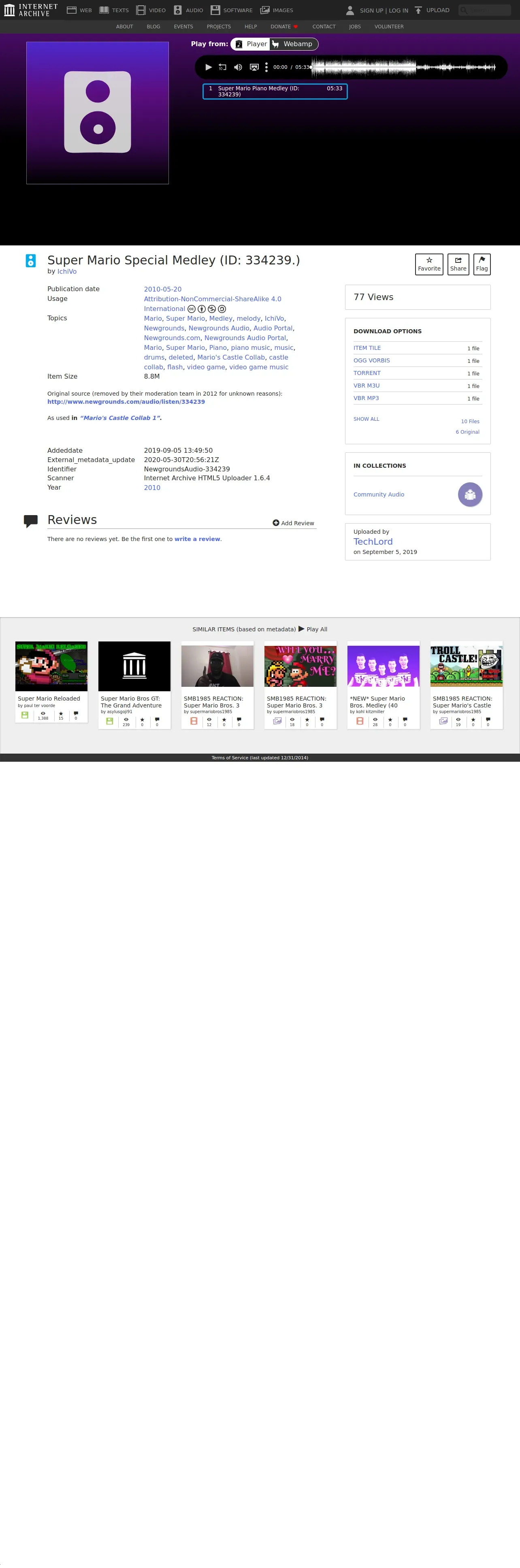Click the user account icon
Image resolution: width=520 pixels, height=1568 pixels.
pyautogui.click(x=350, y=11)
